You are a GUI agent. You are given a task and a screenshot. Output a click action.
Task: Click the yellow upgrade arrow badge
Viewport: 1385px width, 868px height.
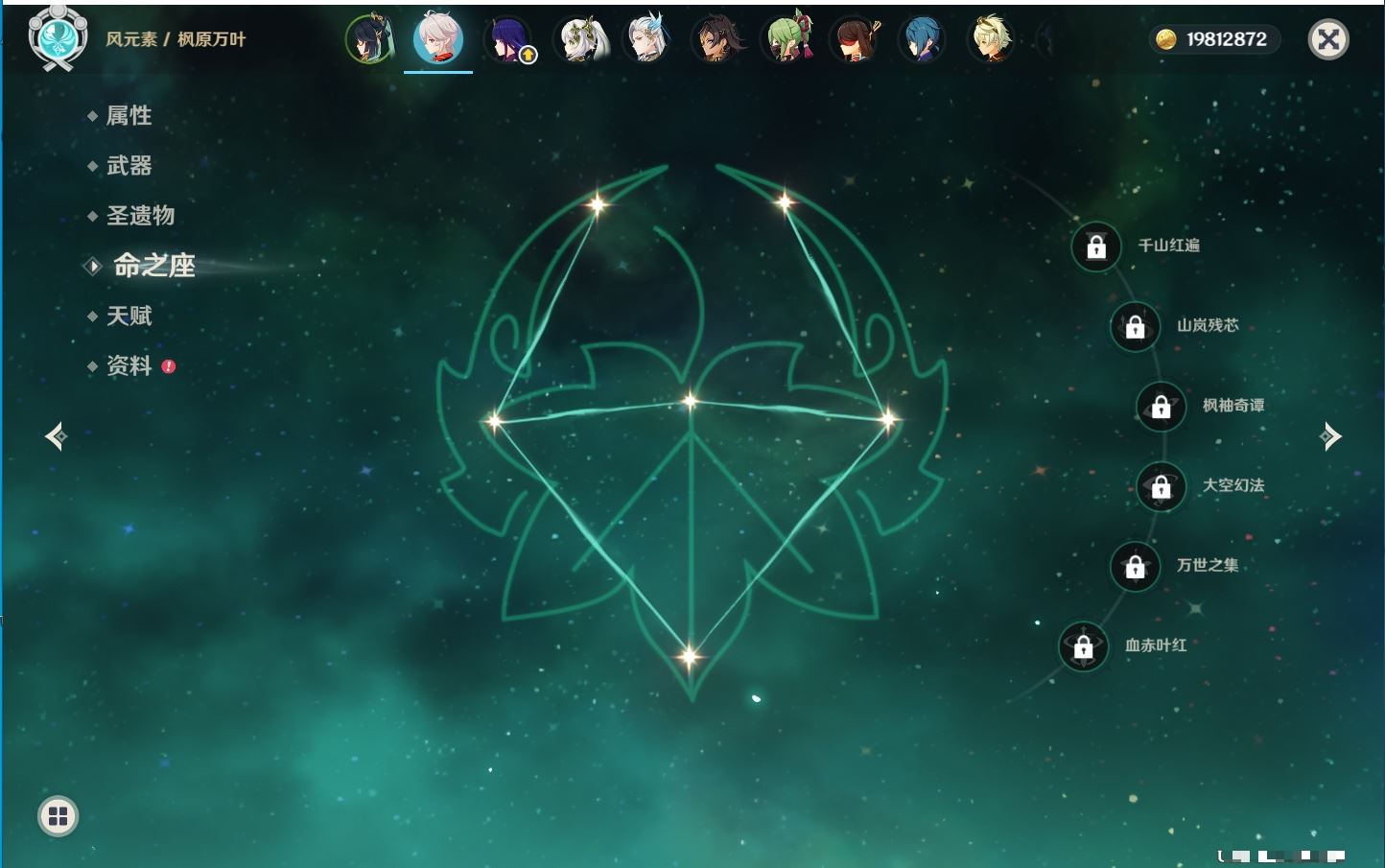(528, 56)
